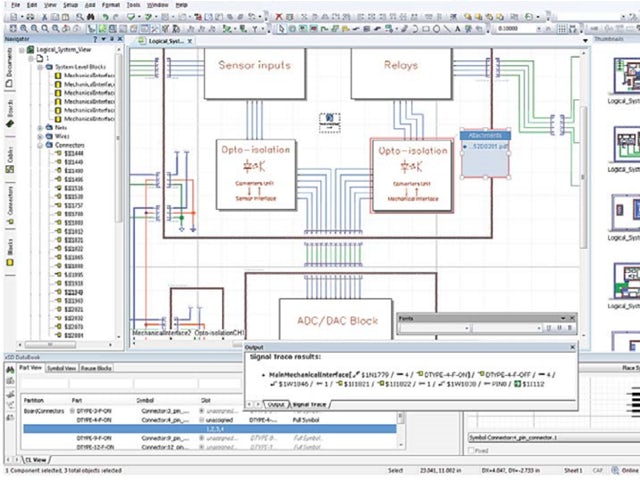Expand the Wires tree folder
Viewport: 640px width, 480px height.
40,136
